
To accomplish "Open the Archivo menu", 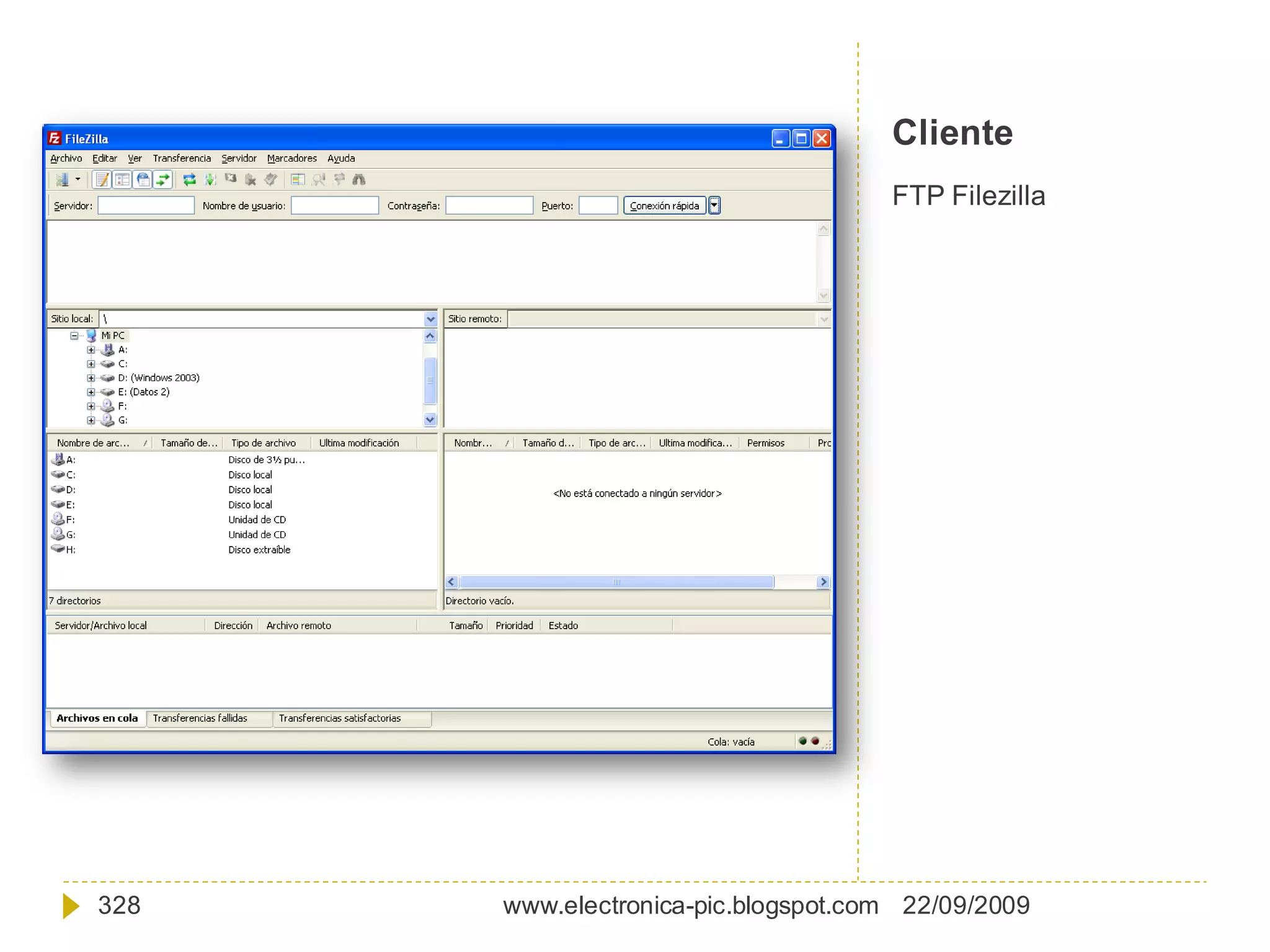I will (66, 158).
